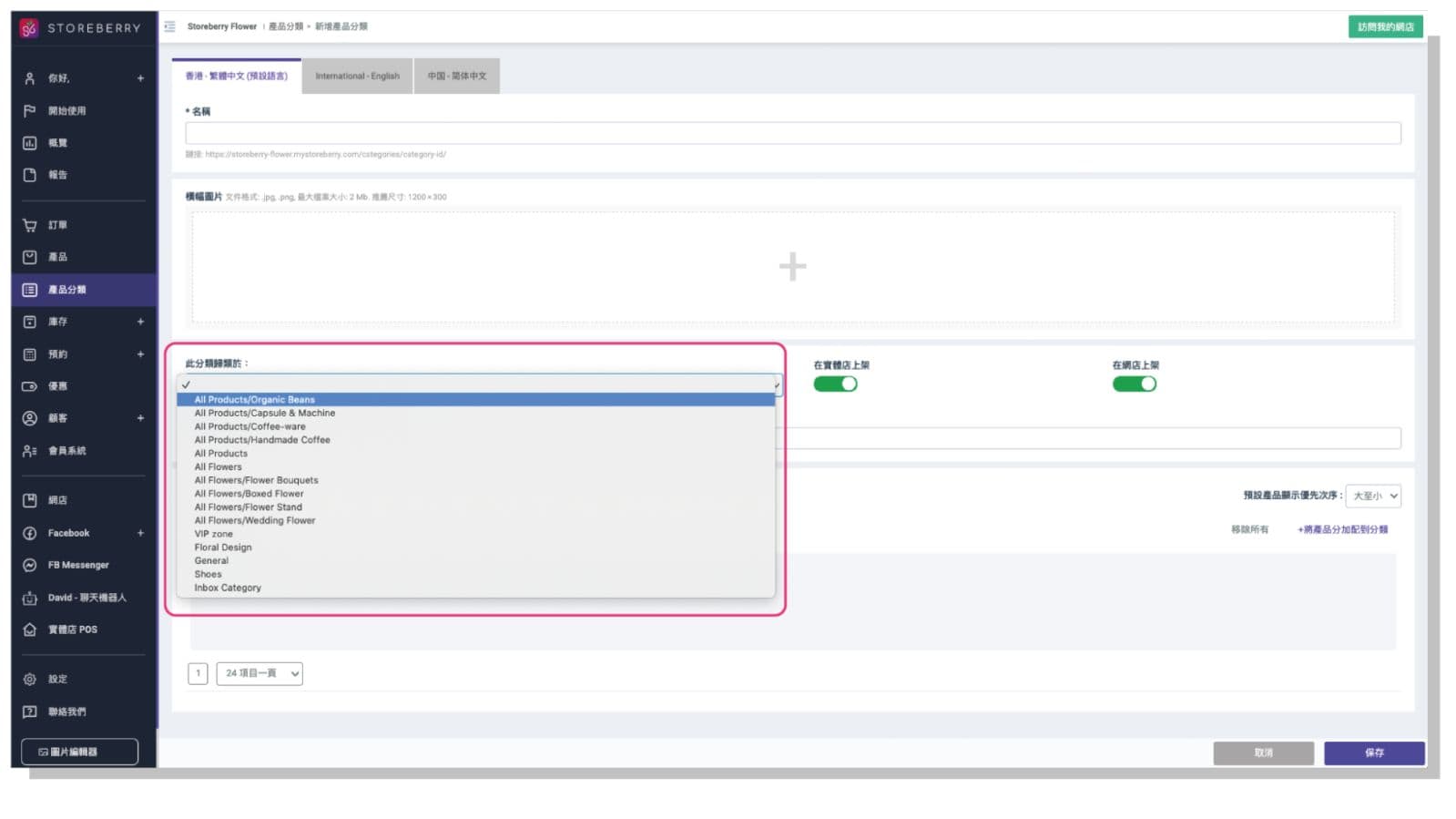Focus the 名稱 name input field
This screenshot has width=1456, height=819.
click(792, 133)
